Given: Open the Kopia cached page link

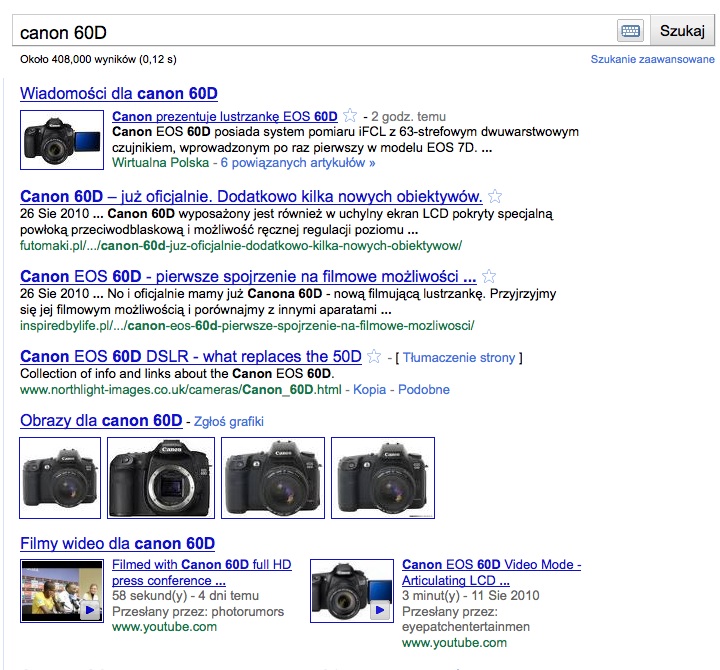Looking at the screenshot, I should click(x=369, y=389).
